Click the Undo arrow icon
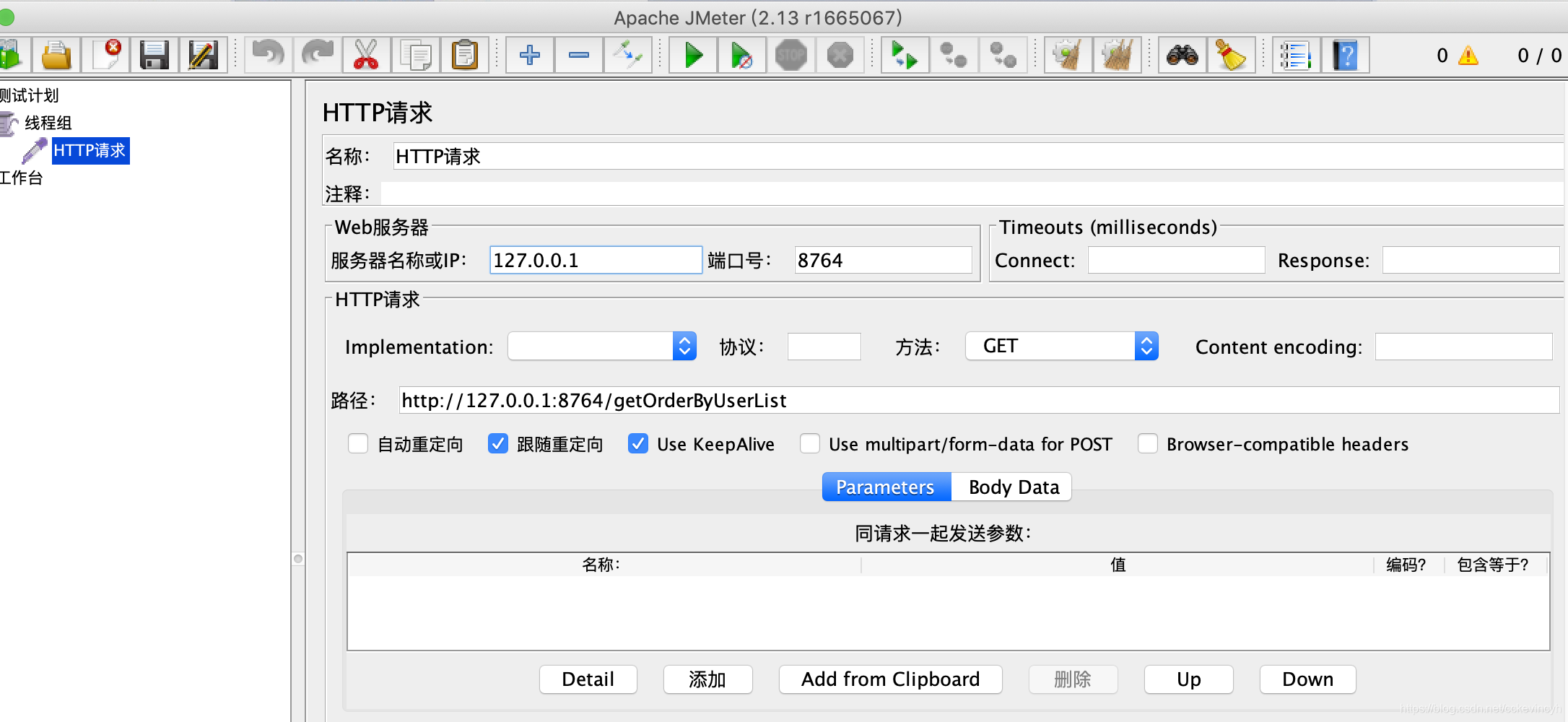This screenshot has height=722, width=1568. (269, 55)
